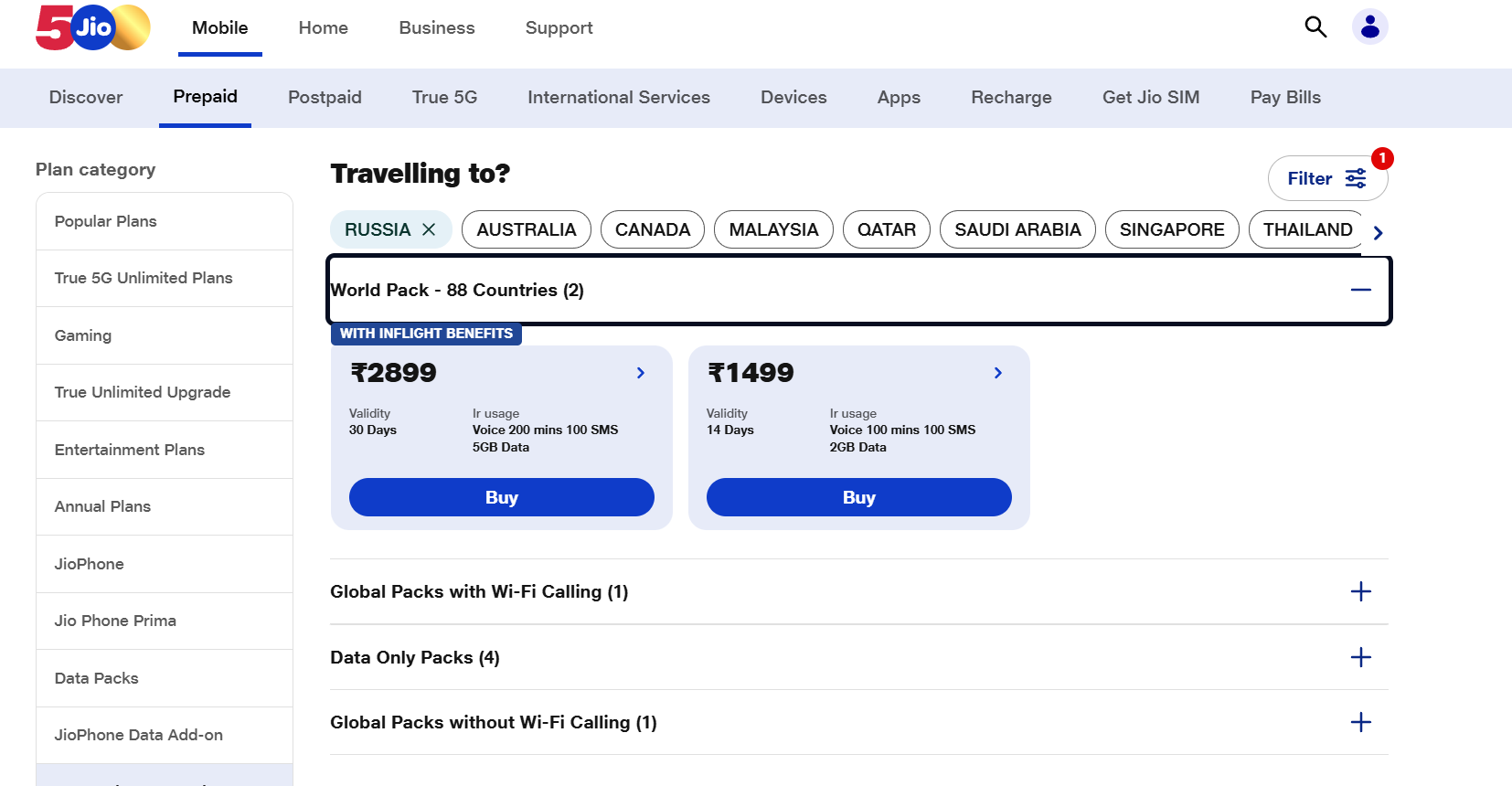Select the AUSTRALIA country chip
Screen dimensions: 1512x786
526,229
